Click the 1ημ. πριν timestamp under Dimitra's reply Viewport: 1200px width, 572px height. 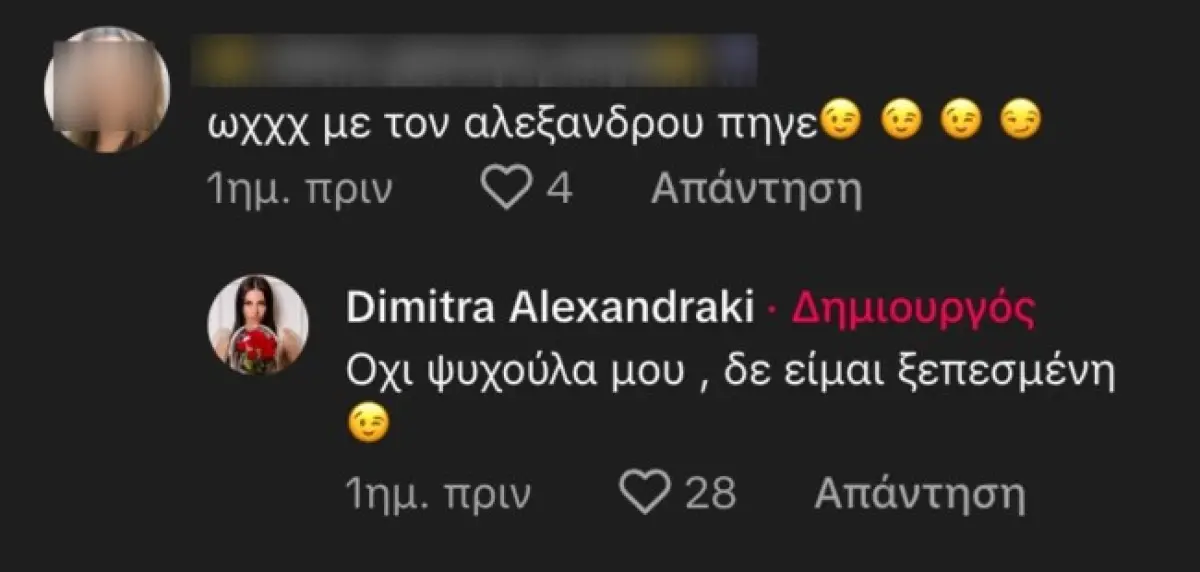point(438,492)
